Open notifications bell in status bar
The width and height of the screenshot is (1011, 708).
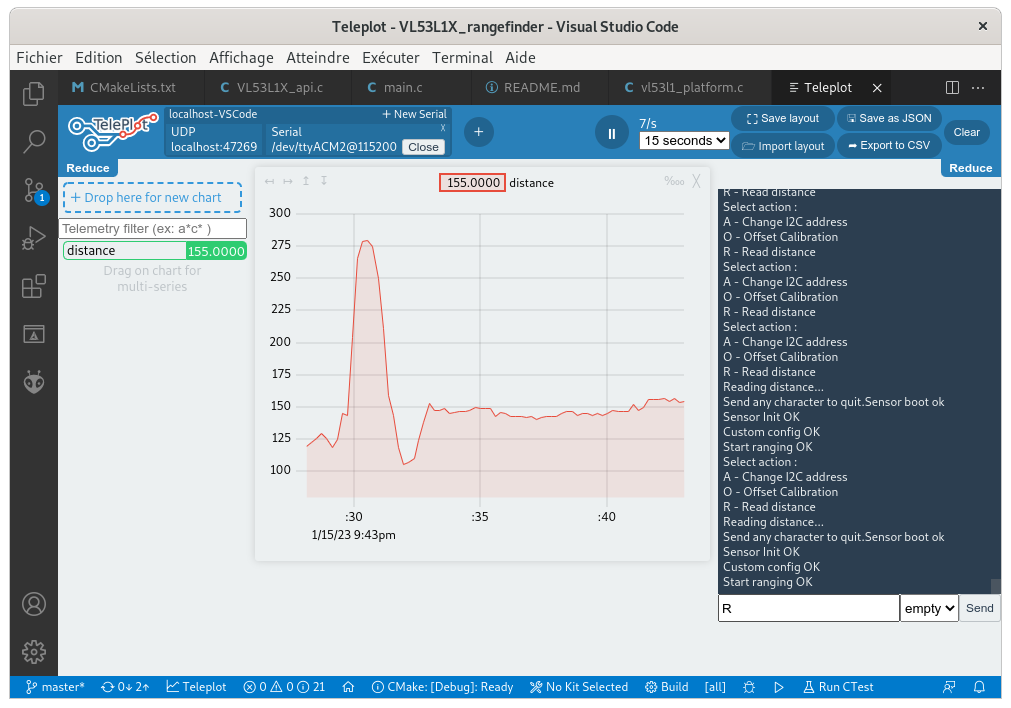pyautogui.click(x=979, y=687)
